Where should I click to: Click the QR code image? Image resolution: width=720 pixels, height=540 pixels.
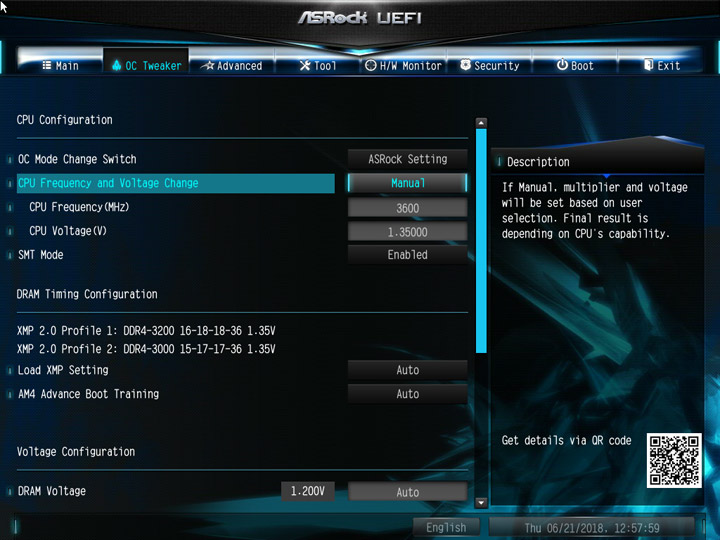674,460
